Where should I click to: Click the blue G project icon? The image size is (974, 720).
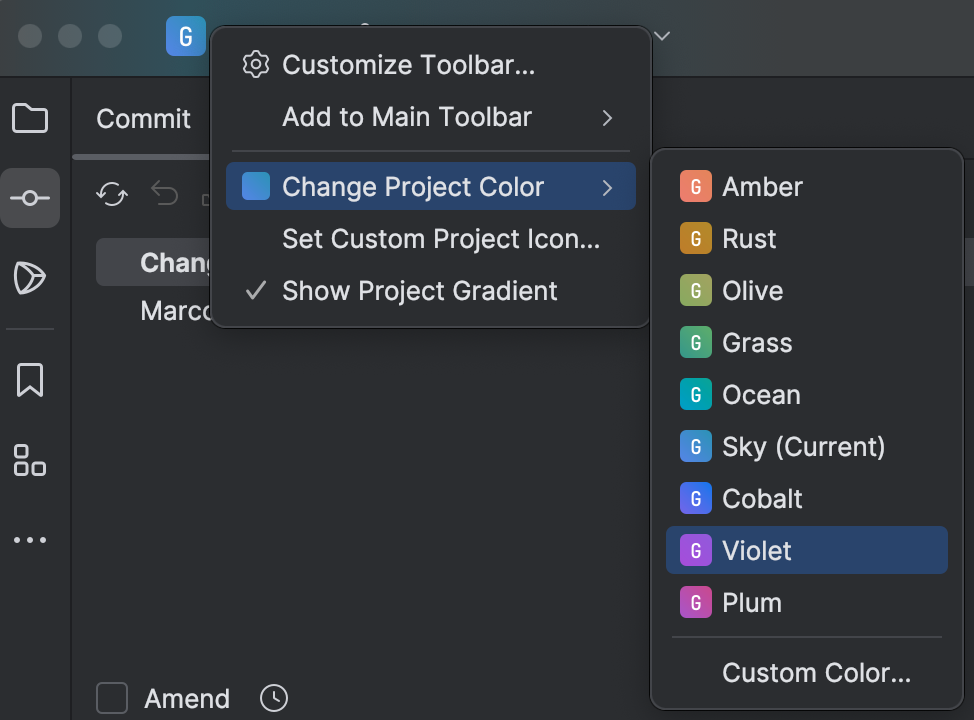[x=186, y=36]
